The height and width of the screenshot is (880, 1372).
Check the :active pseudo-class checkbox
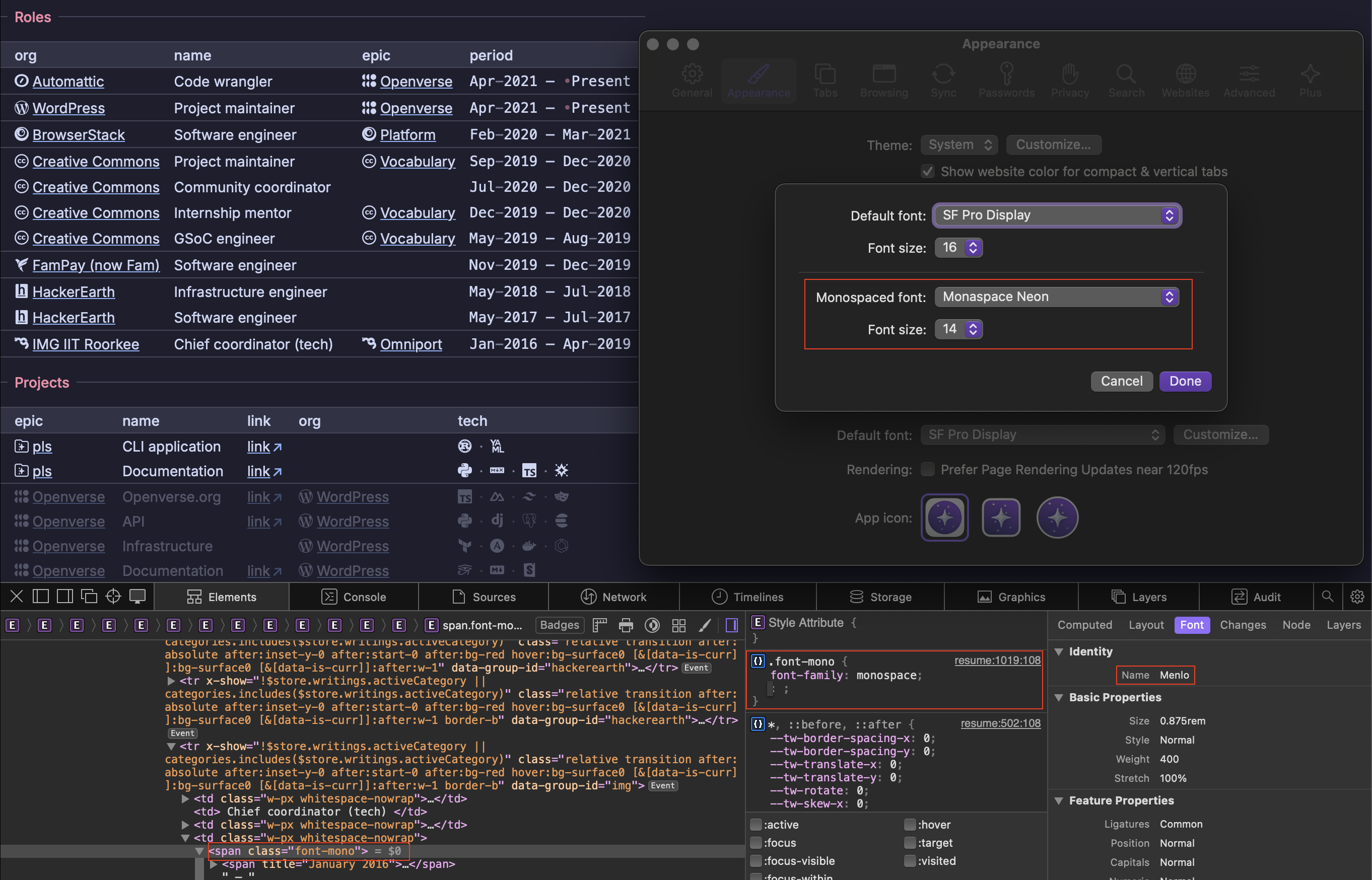[756, 825]
